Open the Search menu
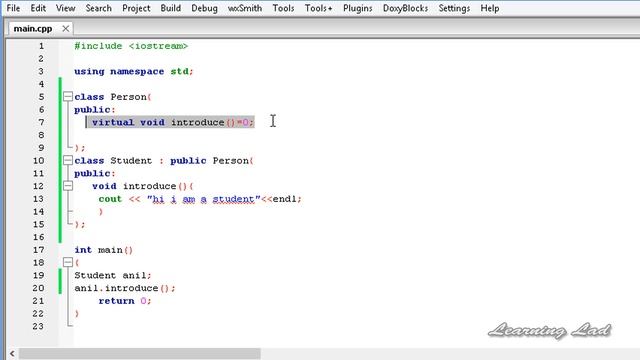This screenshot has height=360, width=640. click(98, 8)
